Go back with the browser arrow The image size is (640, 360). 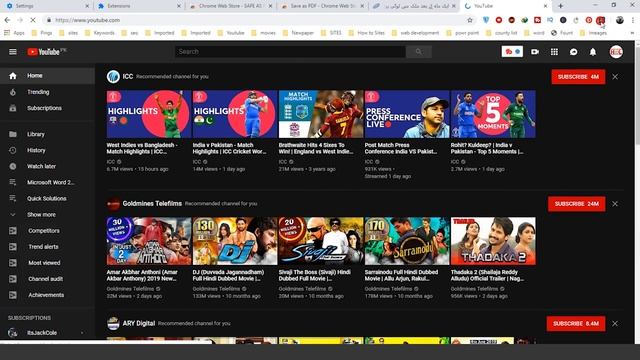pos(7,20)
